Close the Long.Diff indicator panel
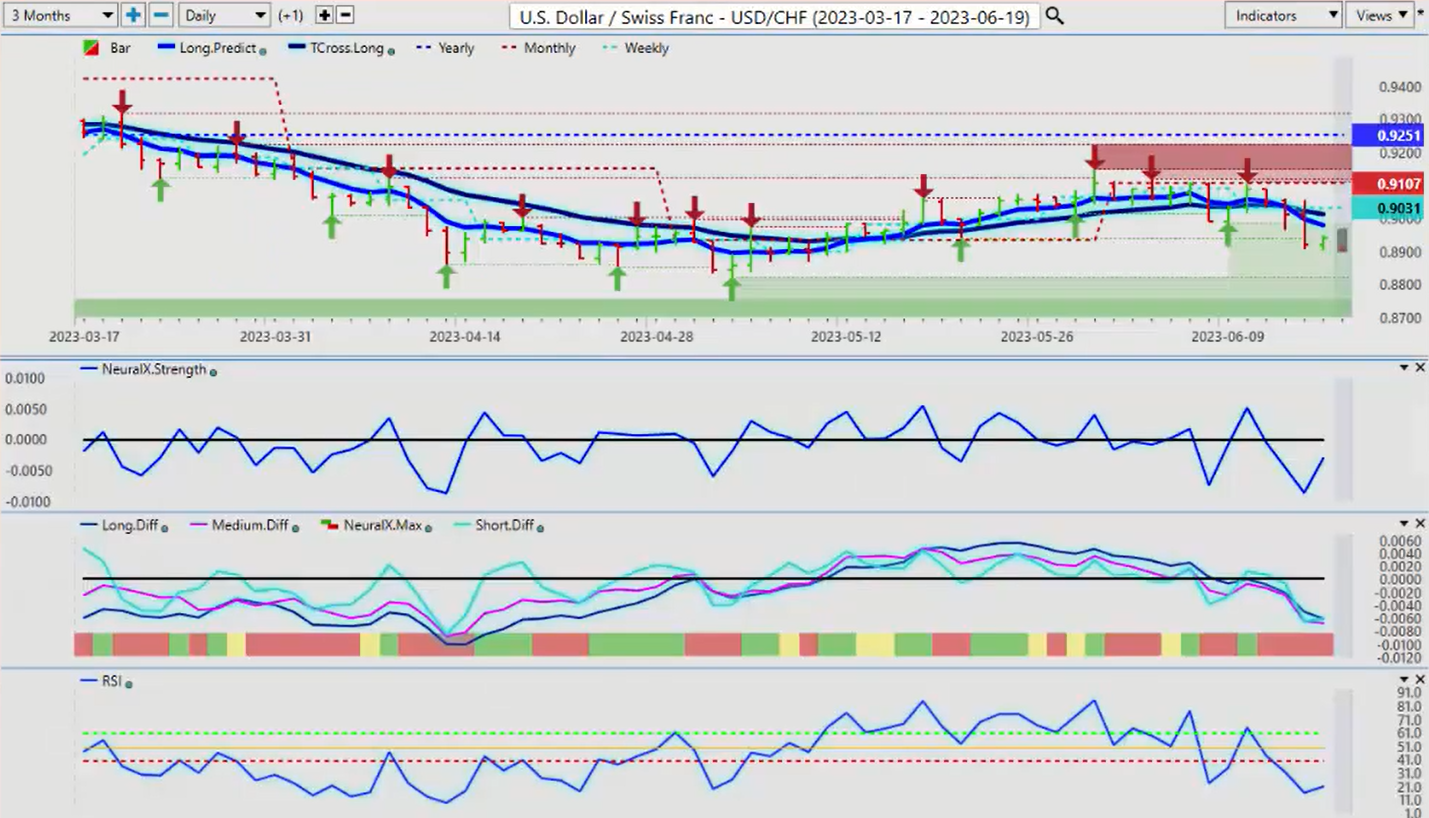This screenshot has height=818, width=1429. (1420, 523)
